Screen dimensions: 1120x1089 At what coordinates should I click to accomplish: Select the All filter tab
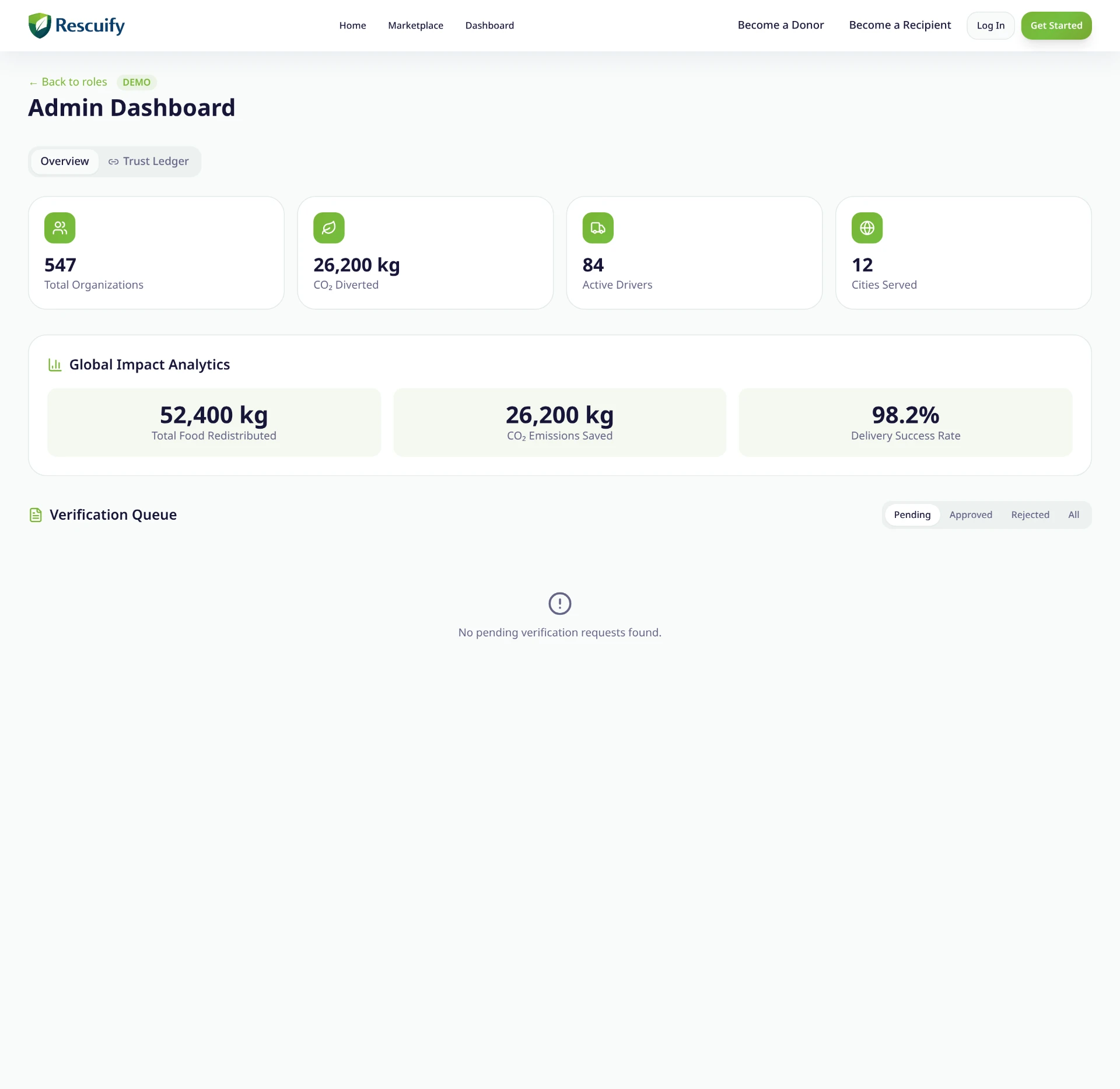click(x=1073, y=515)
